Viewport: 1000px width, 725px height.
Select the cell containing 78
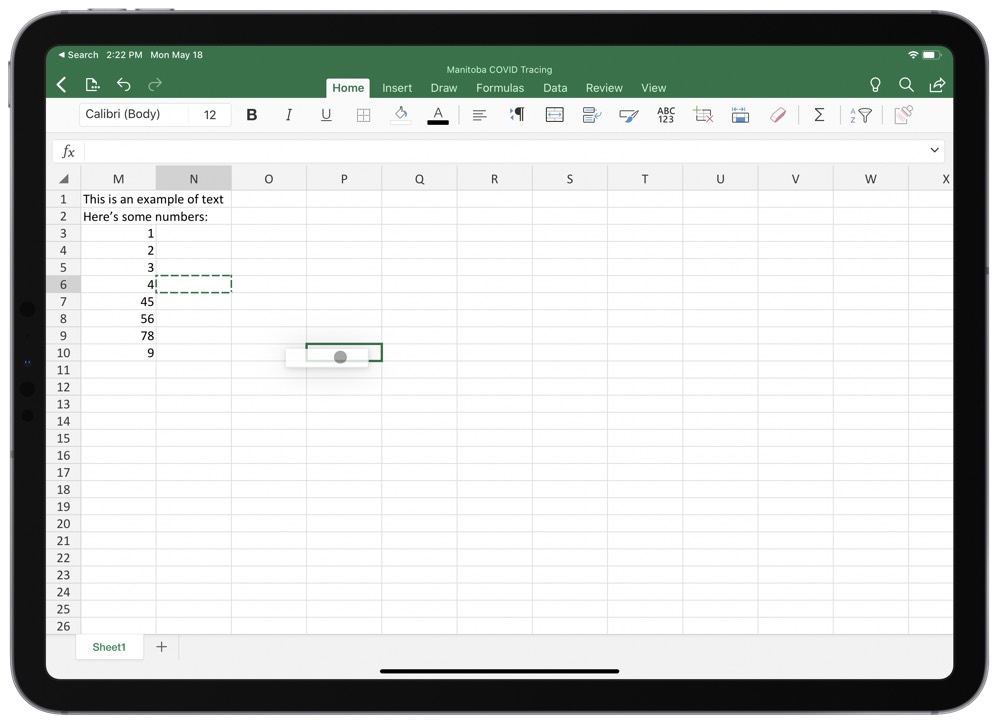tap(118, 335)
